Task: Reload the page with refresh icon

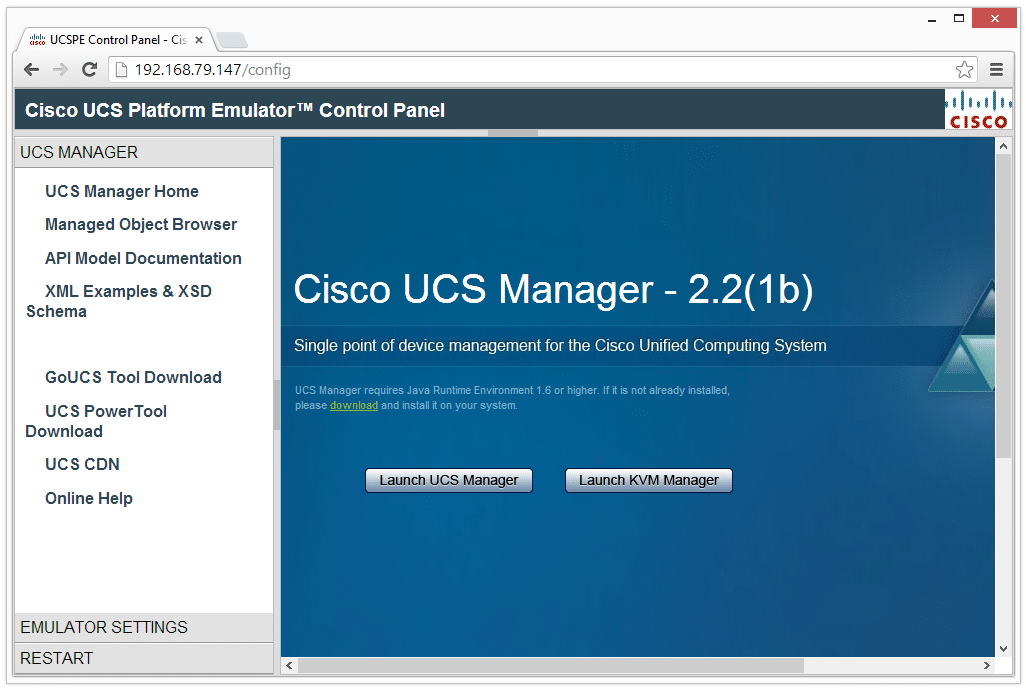Action: click(x=90, y=69)
